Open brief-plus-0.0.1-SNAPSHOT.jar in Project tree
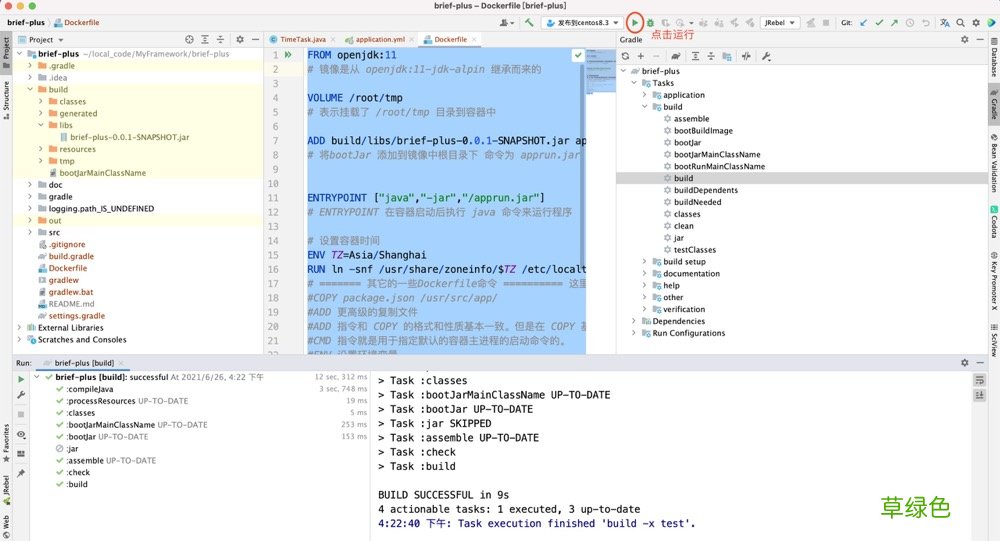This screenshot has height=541, width=1000. click(x=129, y=137)
